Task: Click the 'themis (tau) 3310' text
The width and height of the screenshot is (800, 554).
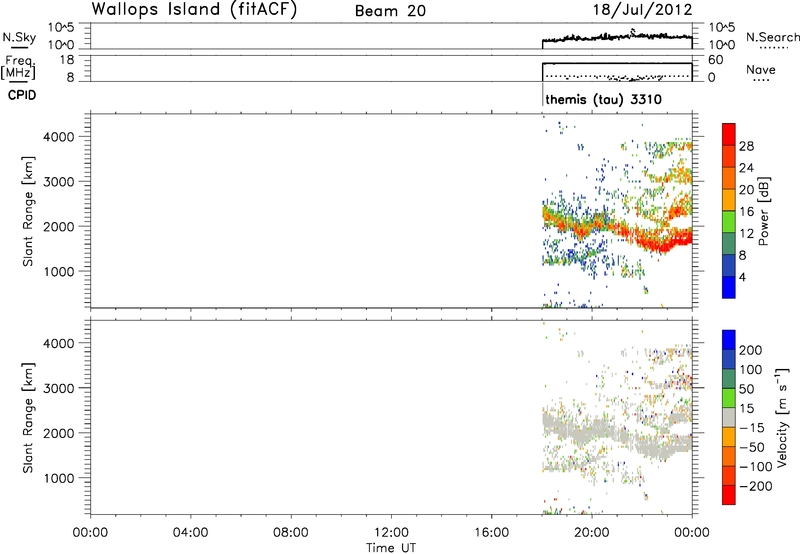Action: click(x=604, y=99)
